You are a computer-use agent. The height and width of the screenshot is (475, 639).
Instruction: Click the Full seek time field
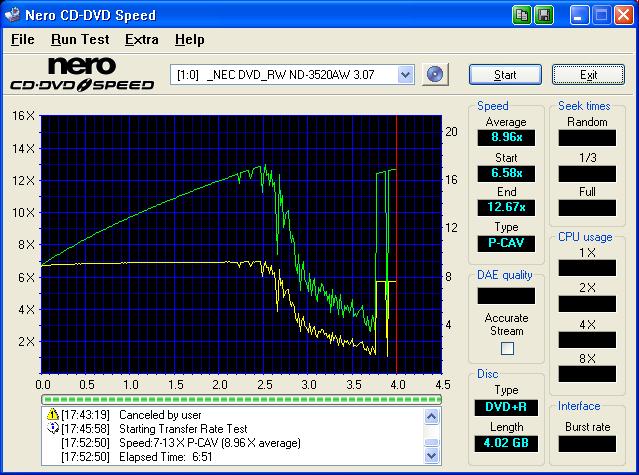coord(587,208)
